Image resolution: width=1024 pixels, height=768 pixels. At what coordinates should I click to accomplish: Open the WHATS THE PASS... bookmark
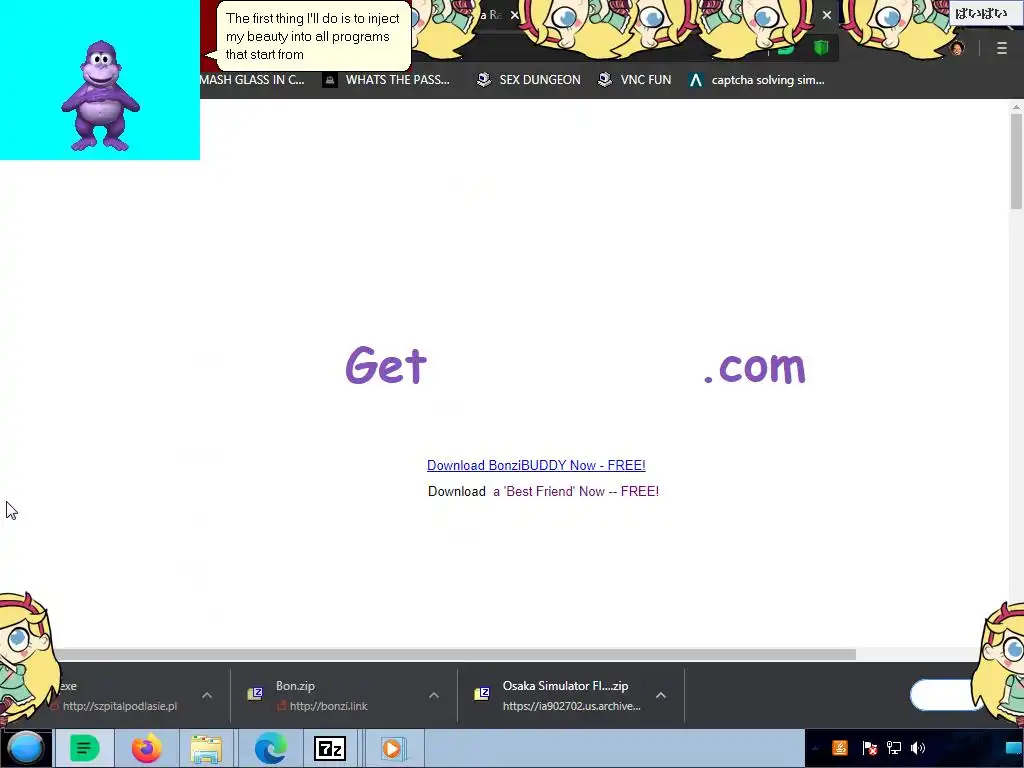tap(386, 80)
